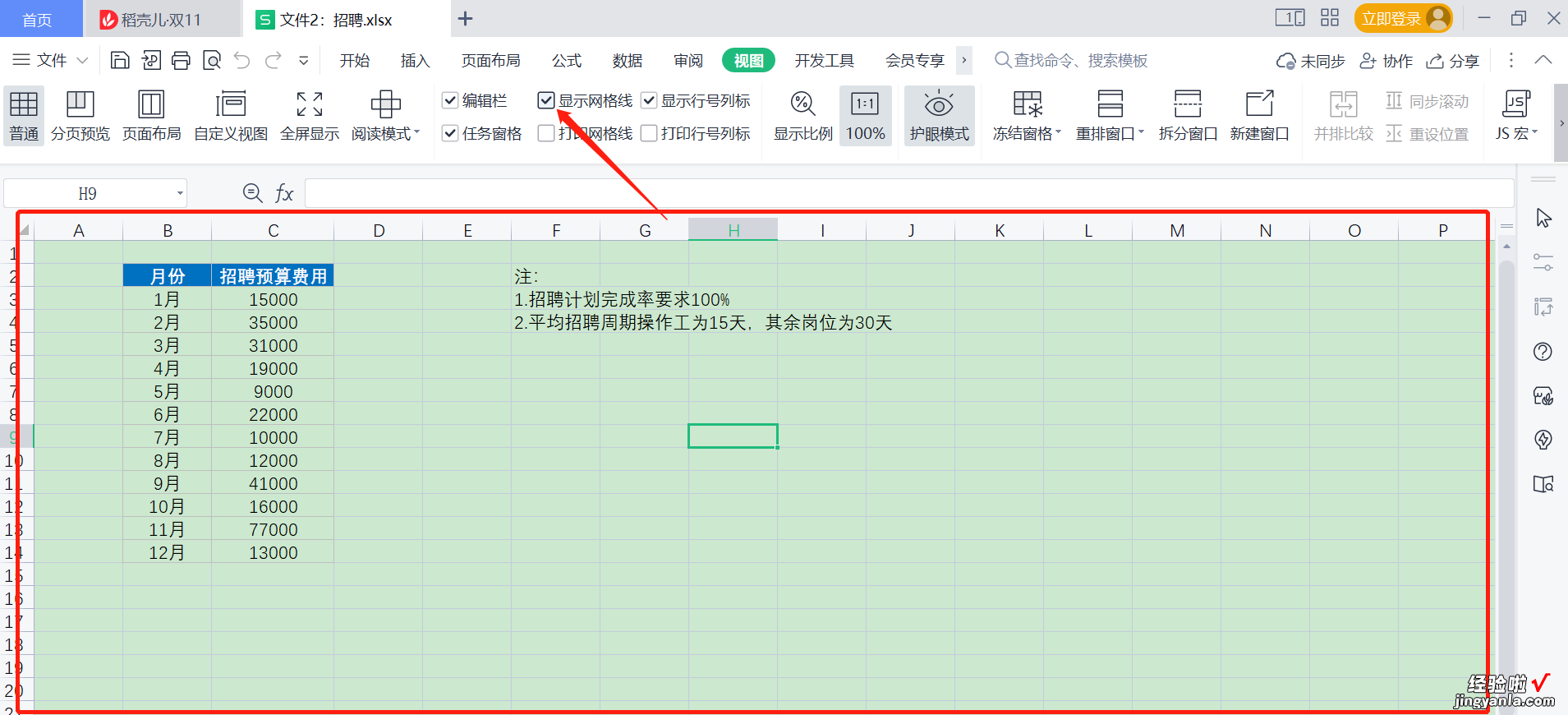Screen dimensions: 1568x715
Task: Toggle Eye Protection mode (护眼模式)
Action: [939, 116]
